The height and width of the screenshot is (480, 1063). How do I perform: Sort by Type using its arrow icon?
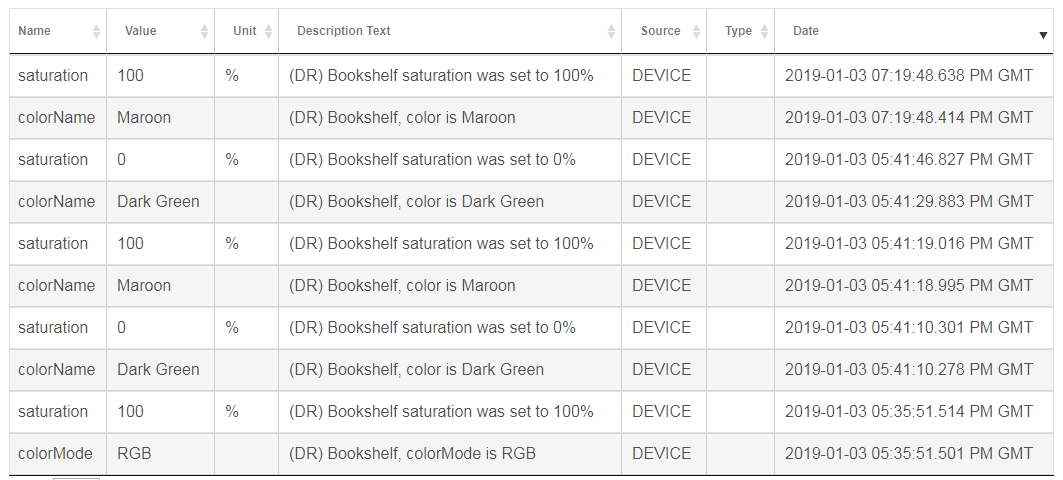[764, 32]
